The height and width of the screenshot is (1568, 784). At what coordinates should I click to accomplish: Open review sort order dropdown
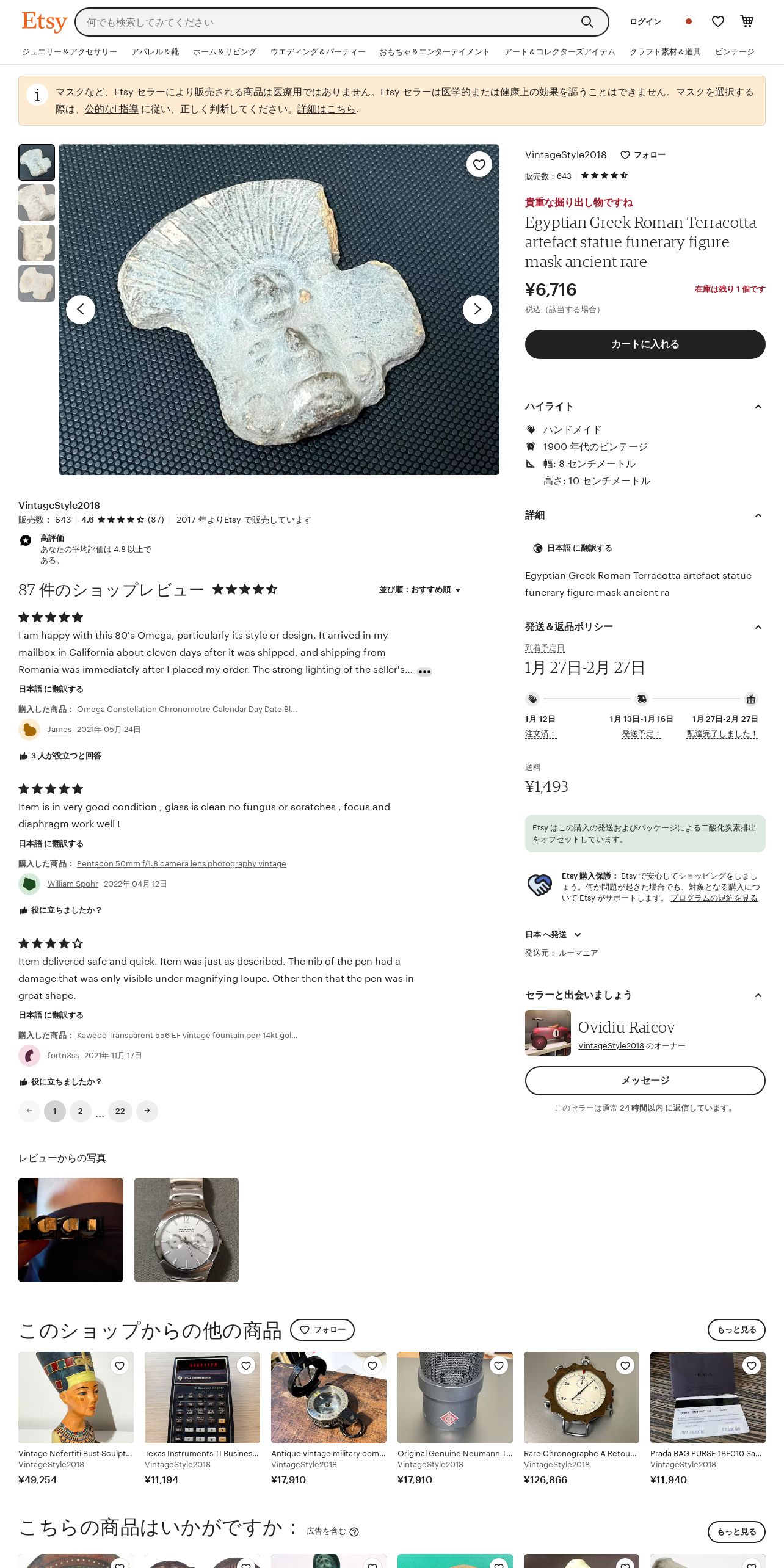[420, 590]
